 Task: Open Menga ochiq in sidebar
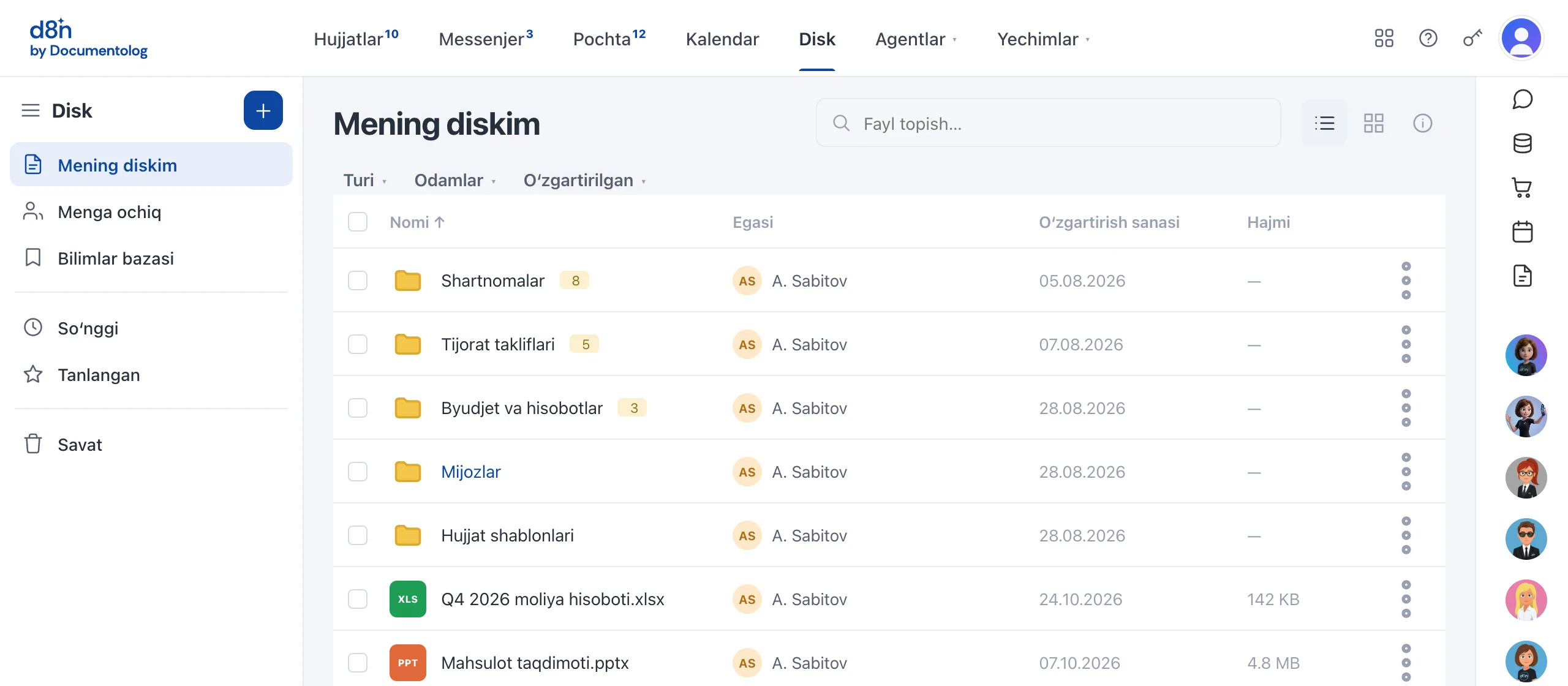coord(151,212)
